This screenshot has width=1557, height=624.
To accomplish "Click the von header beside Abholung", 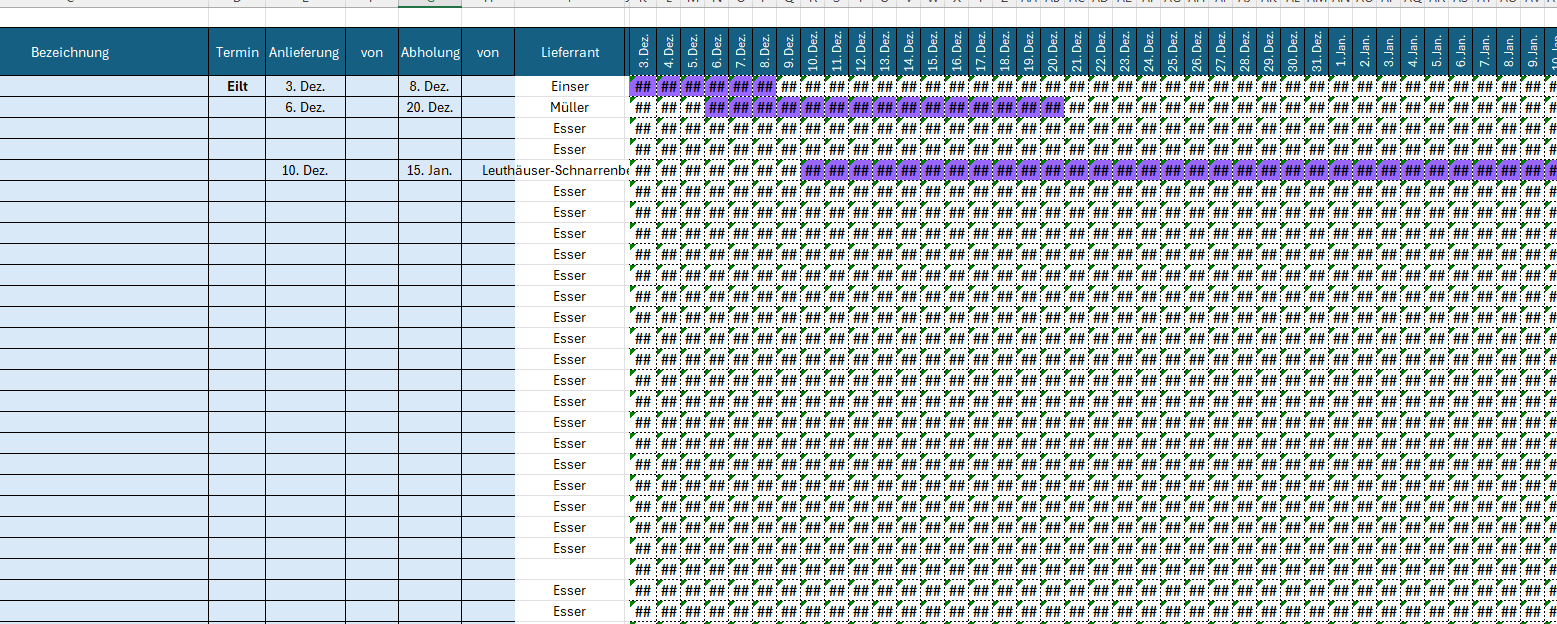I will click(x=488, y=52).
